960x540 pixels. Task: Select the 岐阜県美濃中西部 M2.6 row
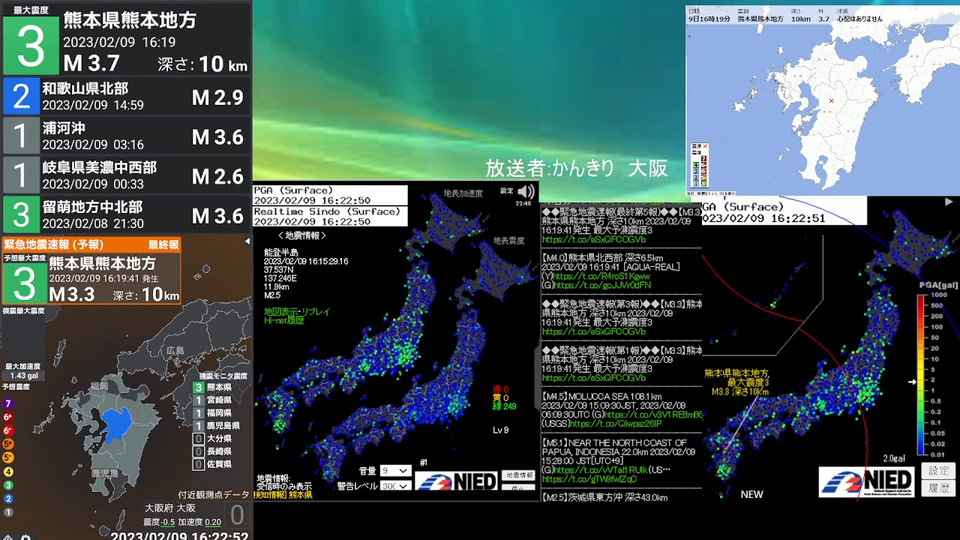tap(126, 175)
